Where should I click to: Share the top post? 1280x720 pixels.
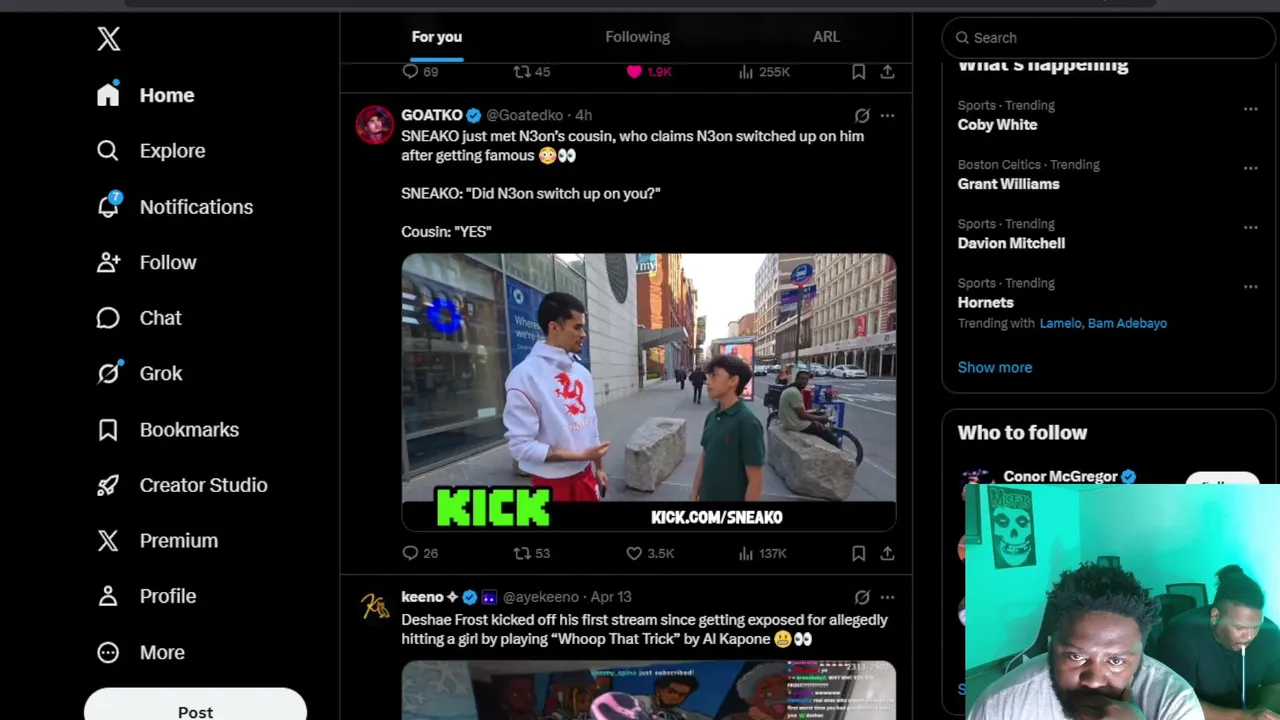point(887,72)
